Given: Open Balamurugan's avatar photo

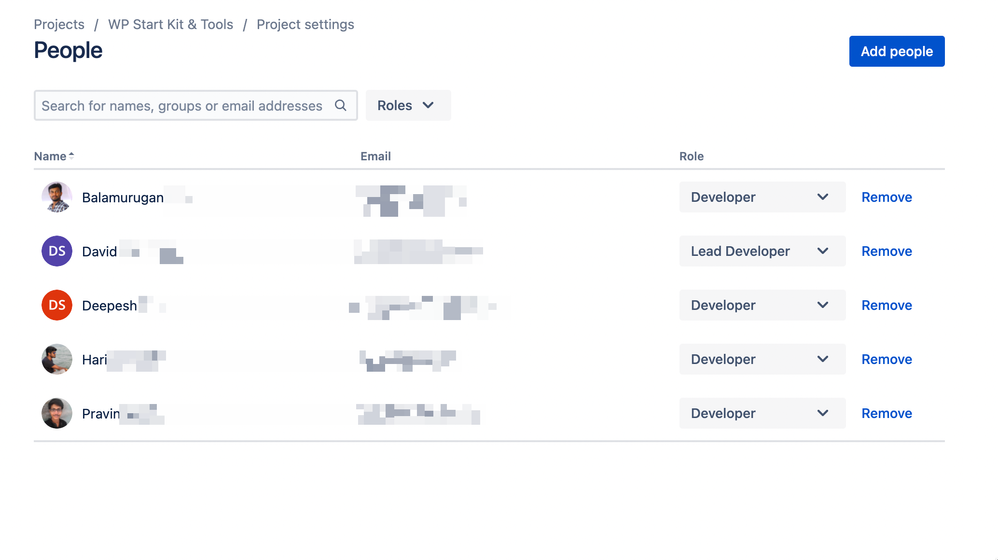Looking at the screenshot, I should (x=57, y=197).
